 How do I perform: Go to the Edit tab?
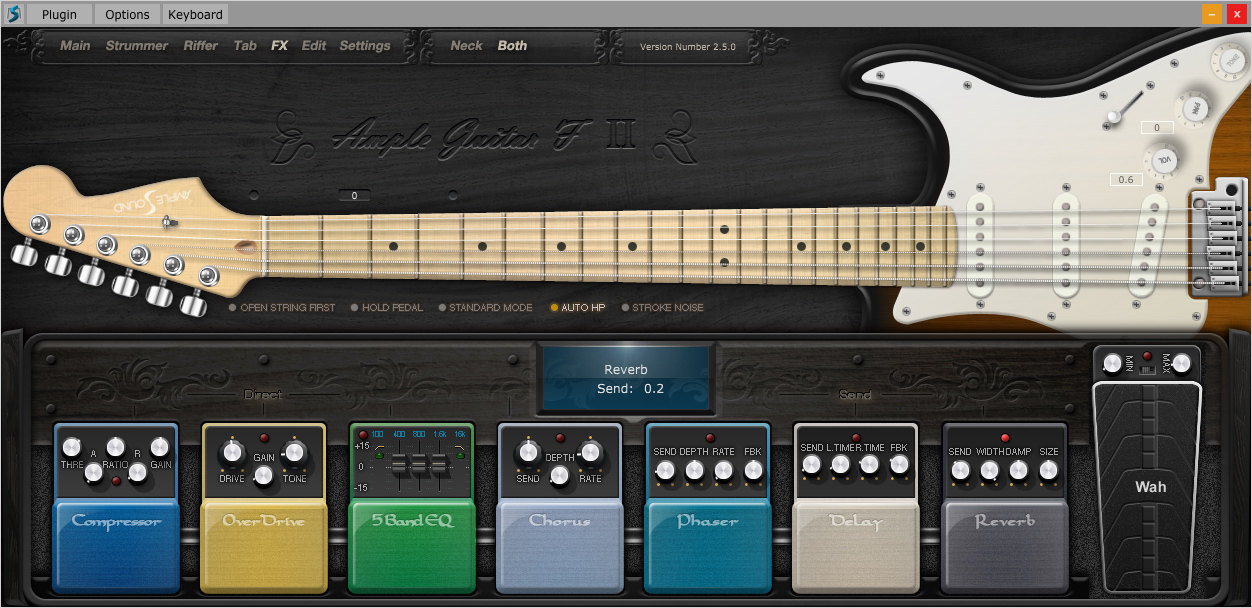tap(314, 46)
